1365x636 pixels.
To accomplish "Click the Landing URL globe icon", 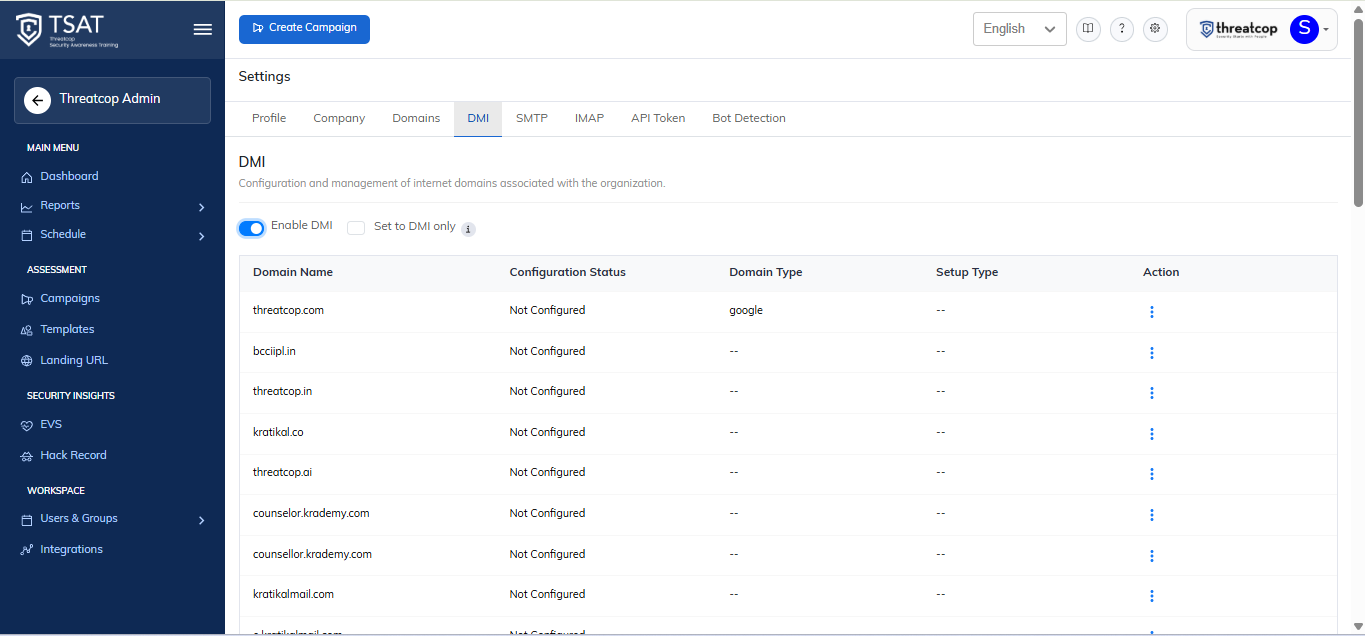I will pyautogui.click(x=27, y=361).
